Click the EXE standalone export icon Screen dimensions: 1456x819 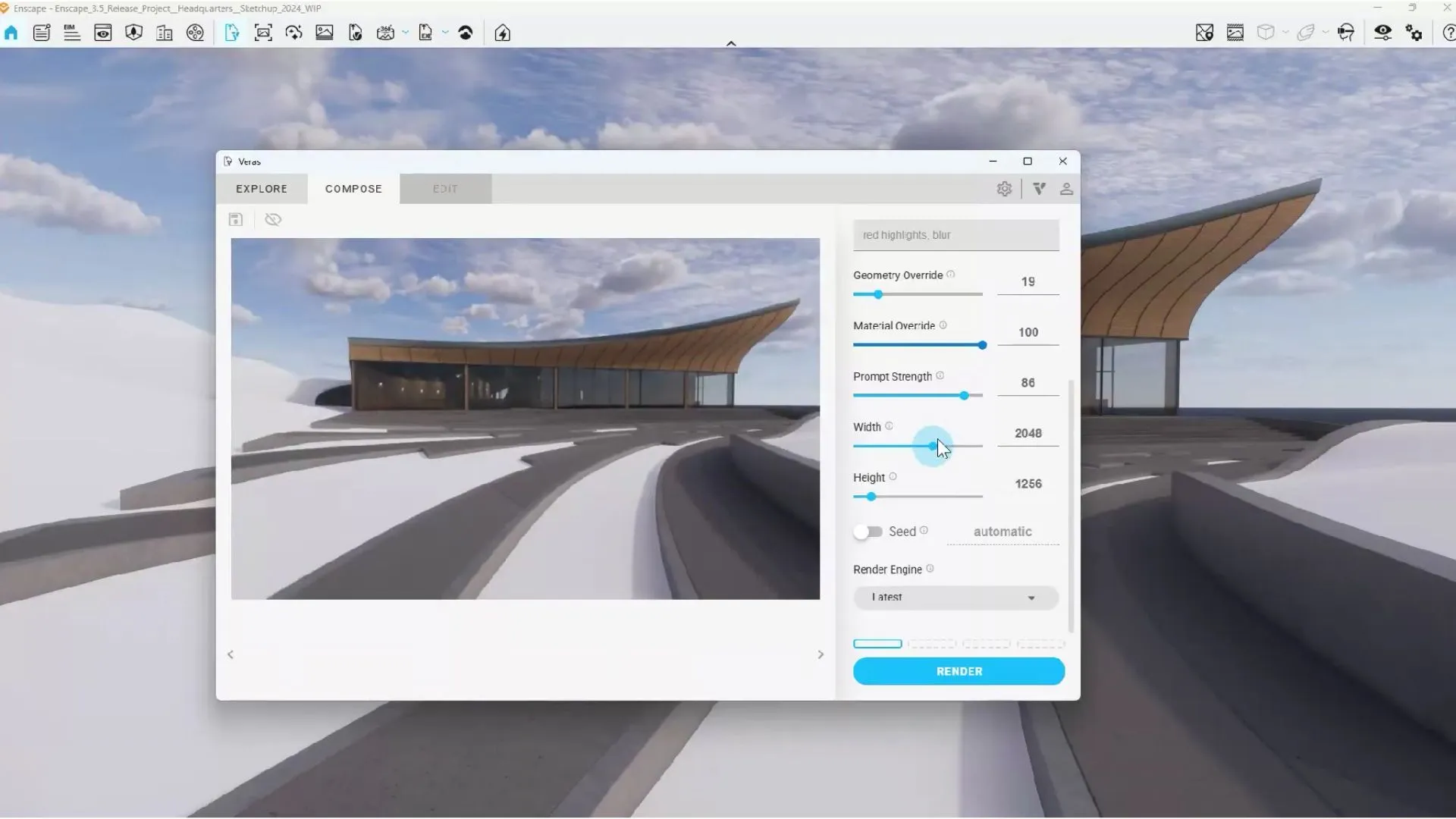pos(425,33)
